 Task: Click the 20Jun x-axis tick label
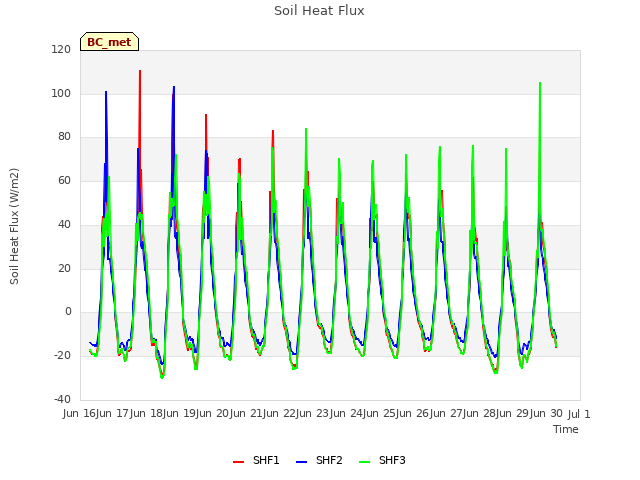tap(231, 414)
